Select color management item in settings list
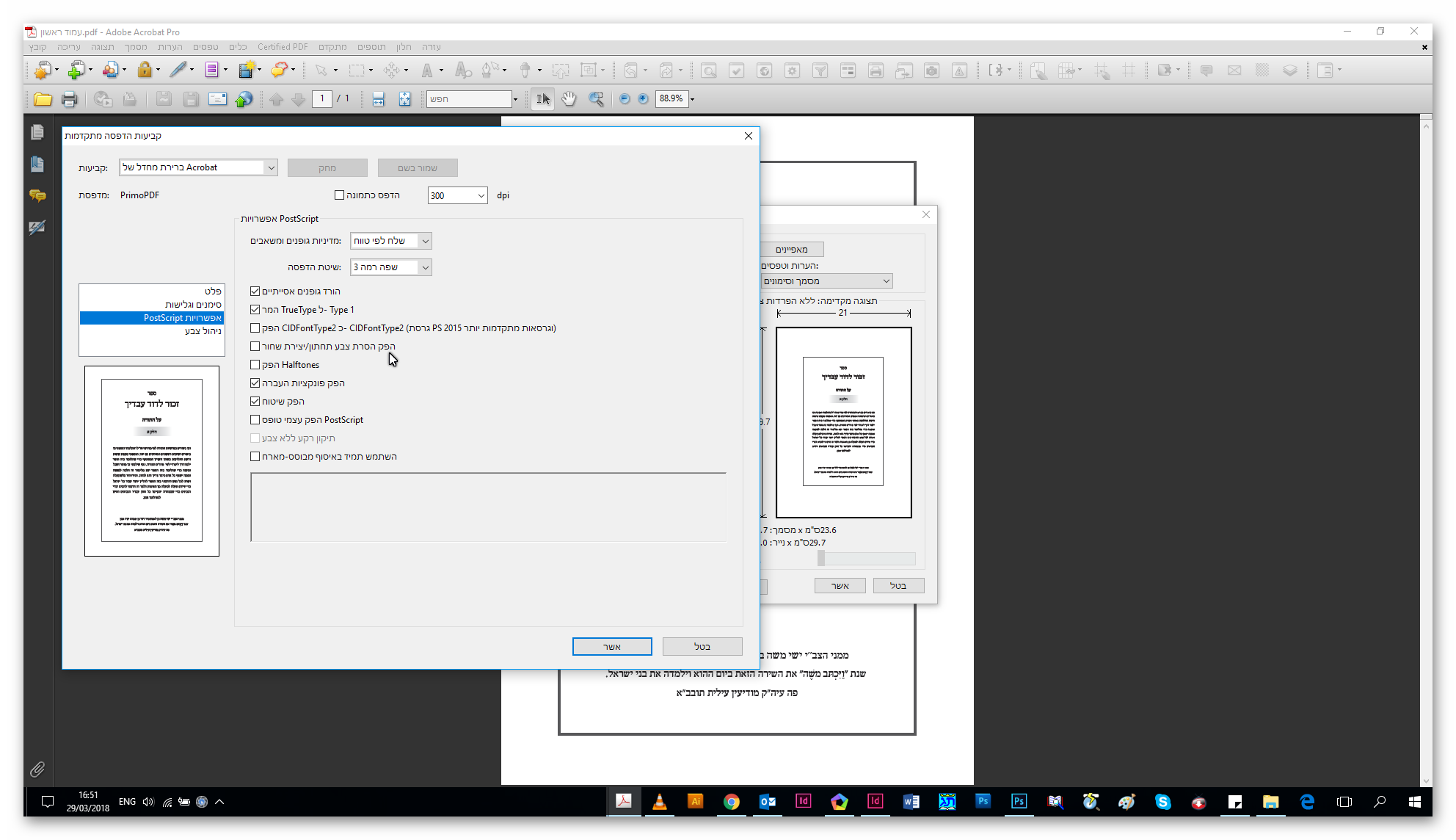 coord(203,331)
